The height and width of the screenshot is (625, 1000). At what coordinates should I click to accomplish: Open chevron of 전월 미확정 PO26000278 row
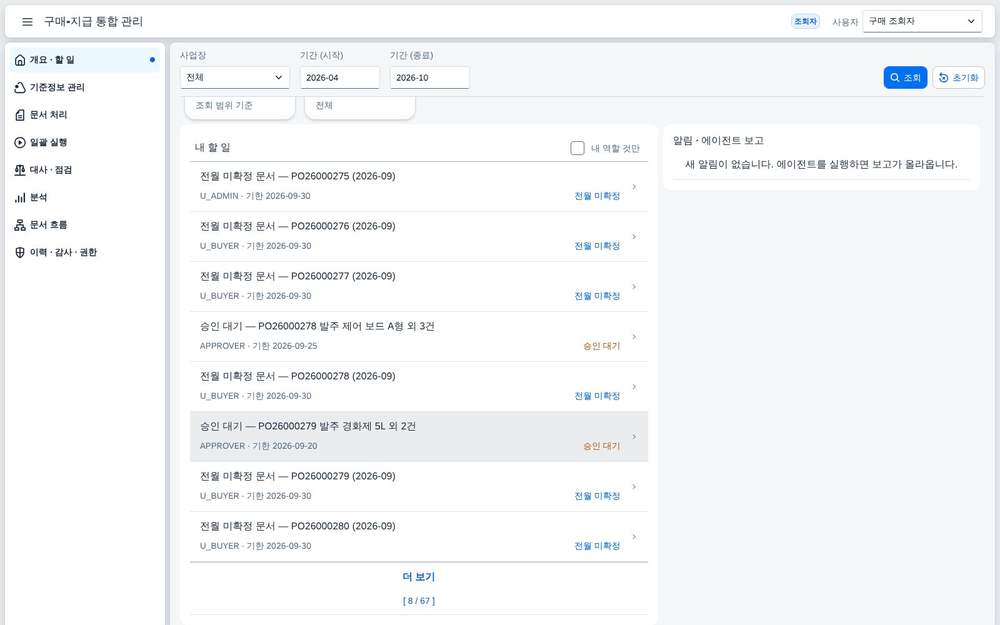click(634, 386)
